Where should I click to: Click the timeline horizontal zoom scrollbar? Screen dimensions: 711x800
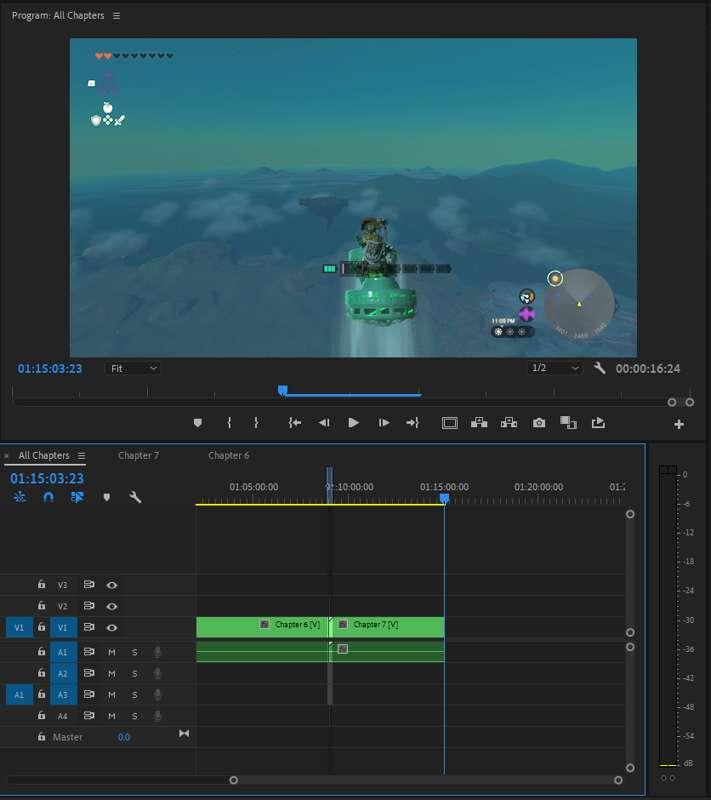click(x=426, y=780)
